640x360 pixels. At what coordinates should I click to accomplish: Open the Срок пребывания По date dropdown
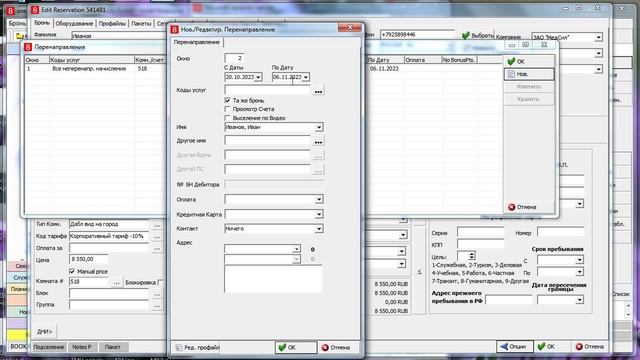579,272
